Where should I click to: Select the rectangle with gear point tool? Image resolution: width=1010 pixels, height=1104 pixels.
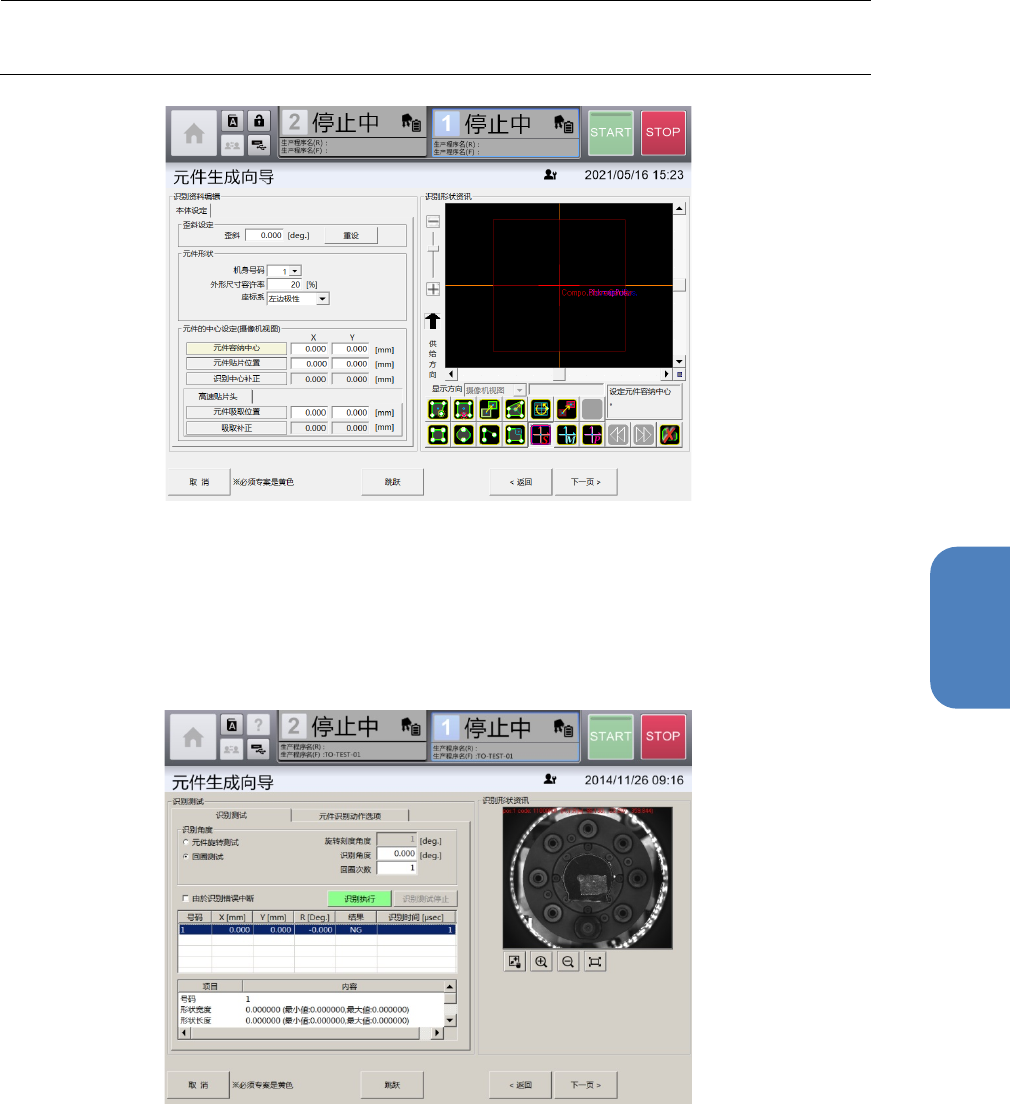click(438, 409)
